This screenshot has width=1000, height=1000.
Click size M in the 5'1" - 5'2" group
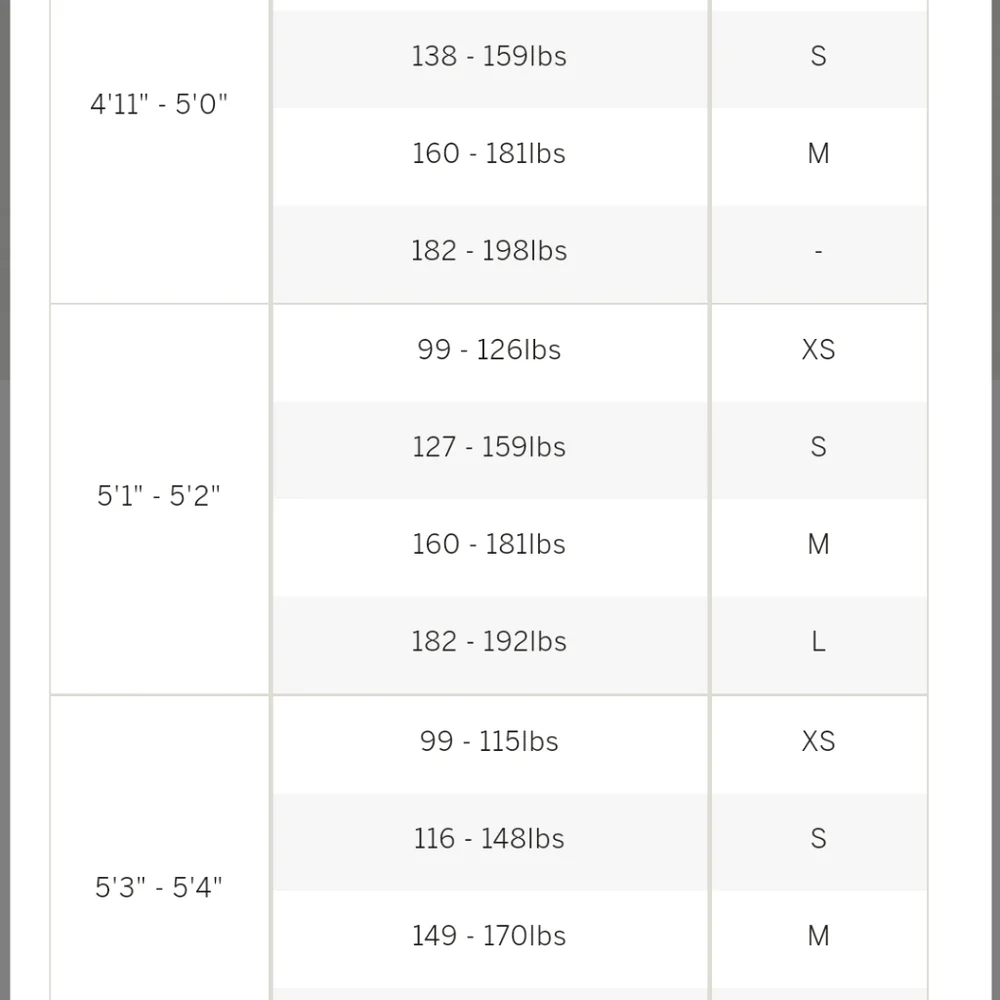point(819,547)
